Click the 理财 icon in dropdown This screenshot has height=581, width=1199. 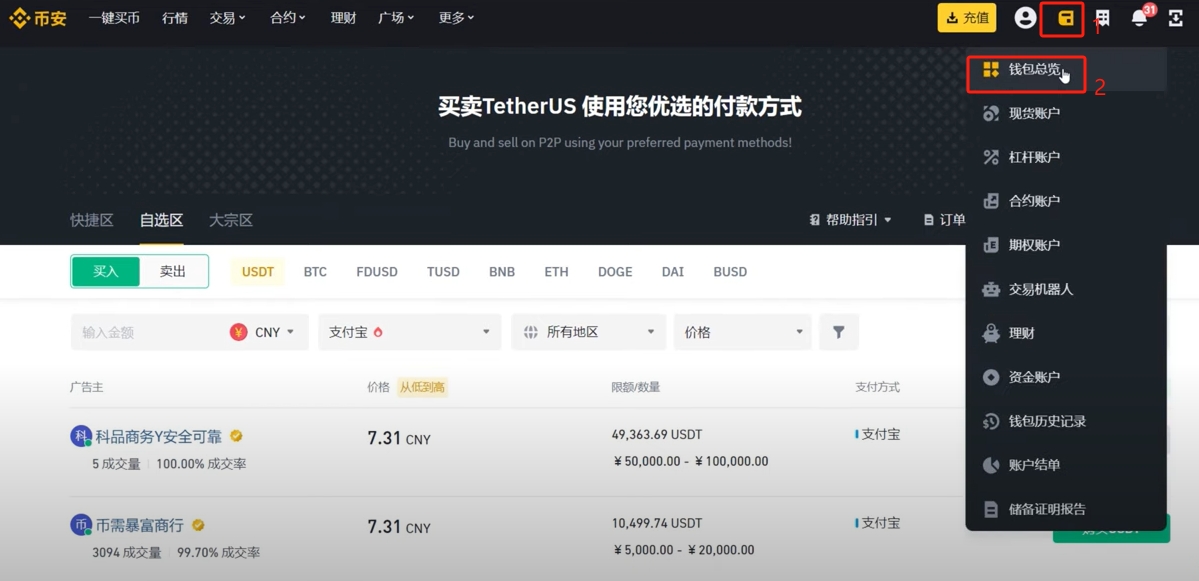pyautogui.click(x=991, y=333)
